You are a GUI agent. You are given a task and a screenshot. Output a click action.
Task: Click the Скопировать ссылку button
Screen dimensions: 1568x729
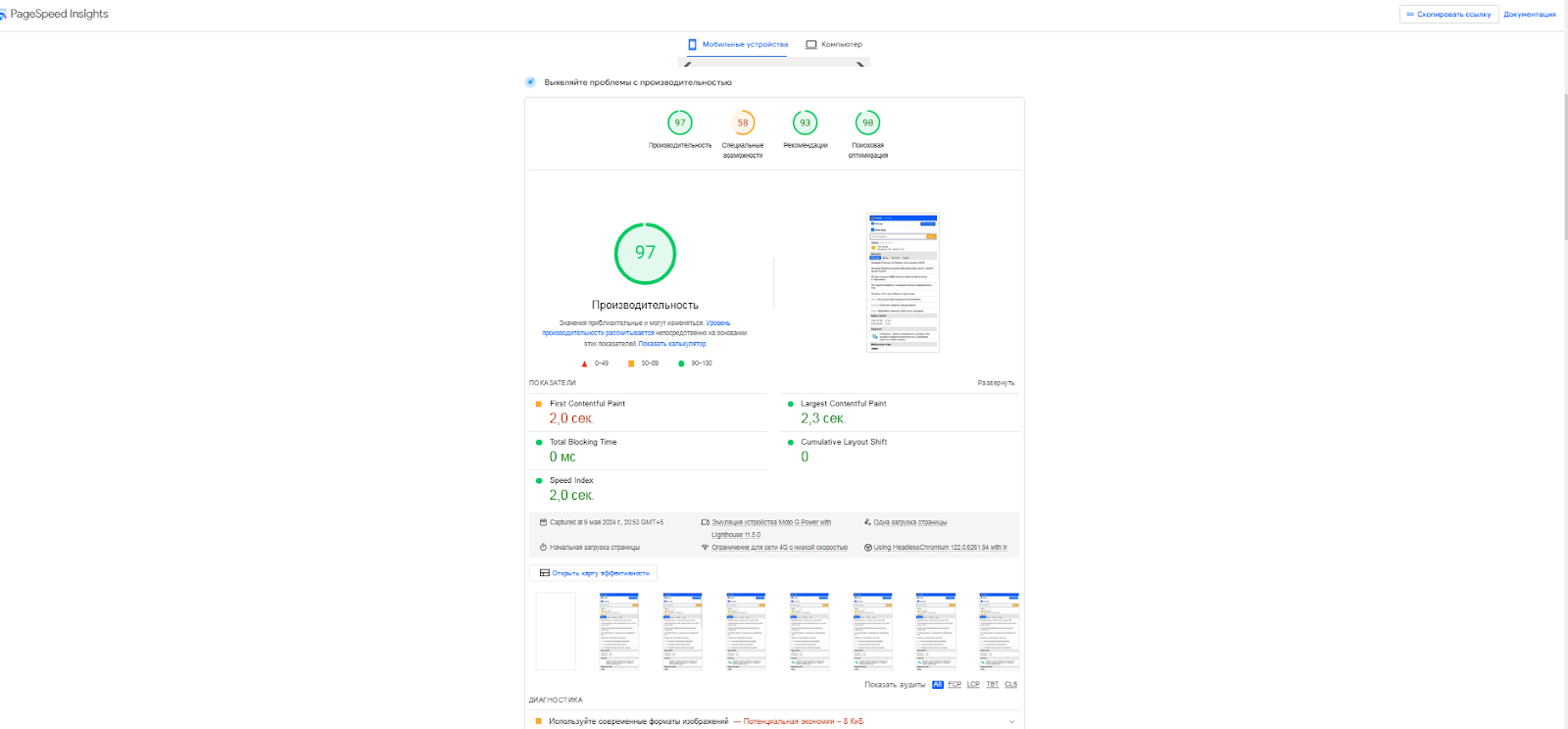coord(1448,15)
